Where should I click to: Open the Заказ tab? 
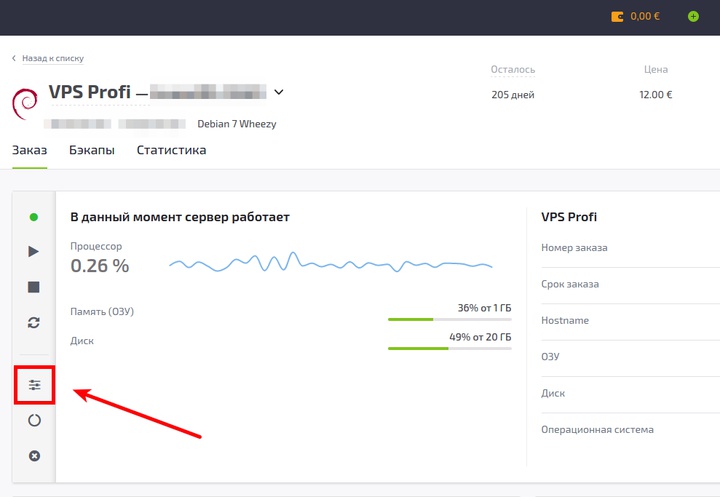pos(29,150)
